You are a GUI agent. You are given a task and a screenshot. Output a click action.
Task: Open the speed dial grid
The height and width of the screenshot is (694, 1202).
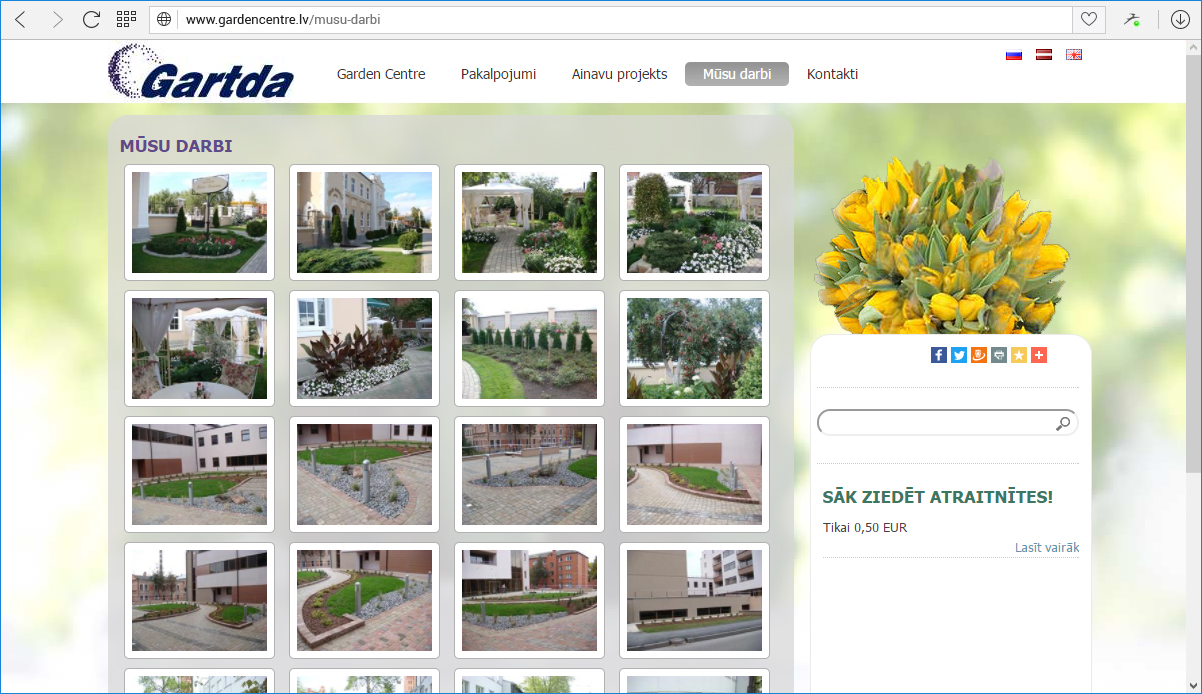point(126,19)
